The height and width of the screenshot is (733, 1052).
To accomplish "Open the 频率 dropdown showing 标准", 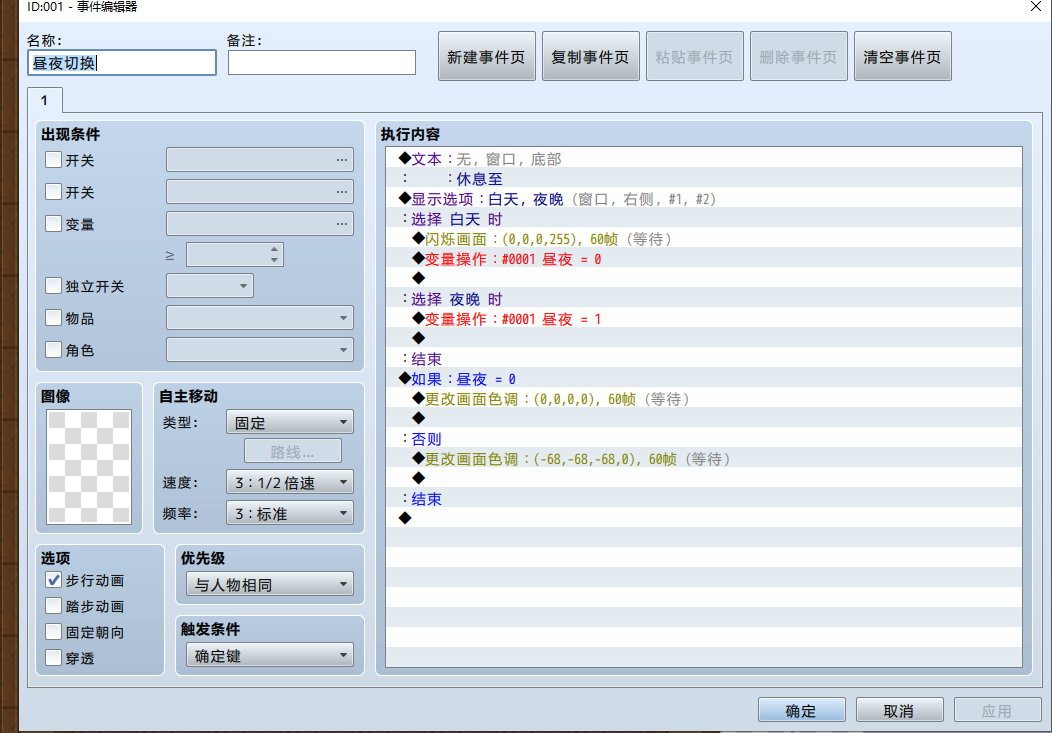I will [x=290, y=514].
